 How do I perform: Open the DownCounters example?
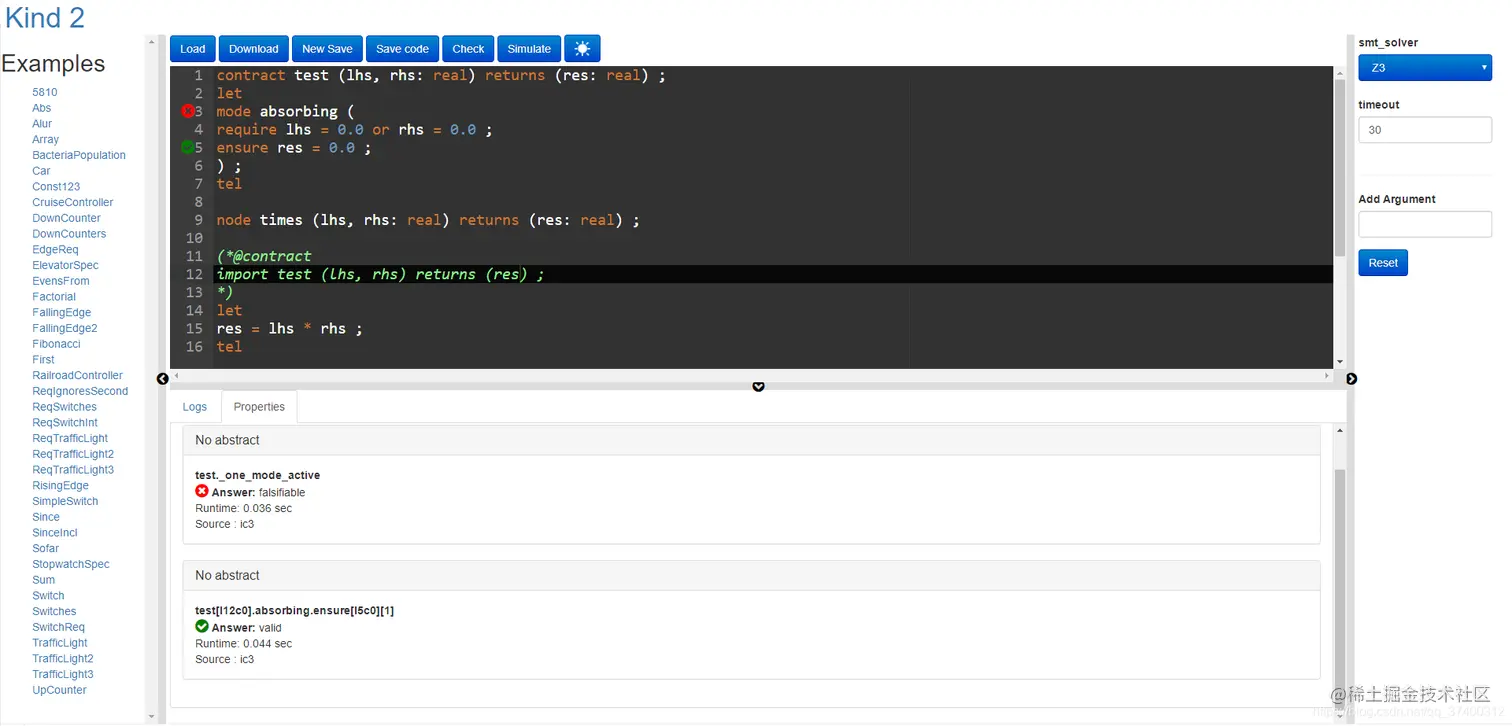pos(69,234)
